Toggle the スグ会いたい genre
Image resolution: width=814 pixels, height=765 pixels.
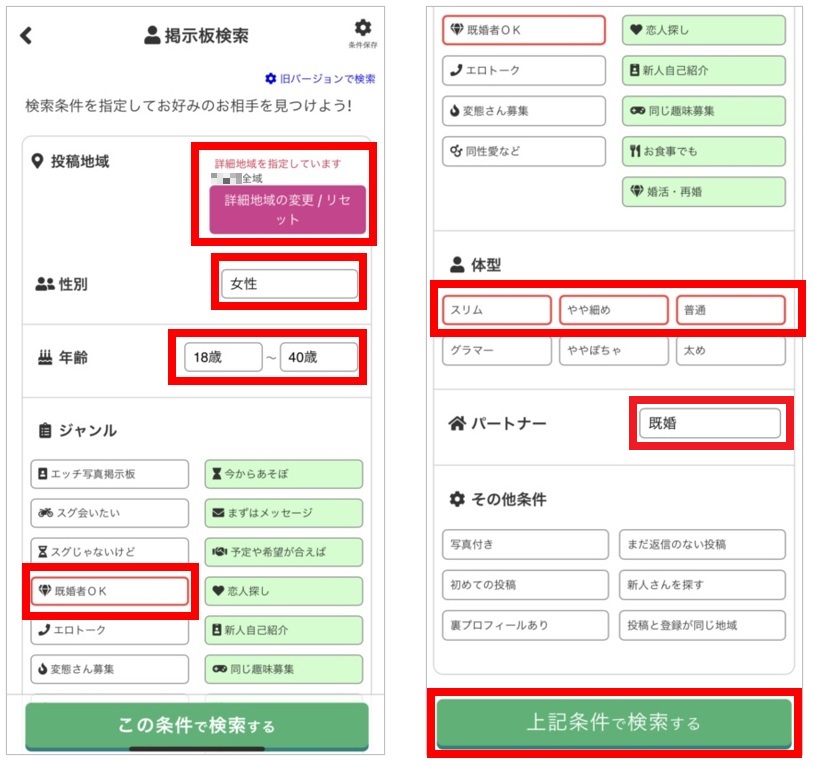(x=108, y=513)
